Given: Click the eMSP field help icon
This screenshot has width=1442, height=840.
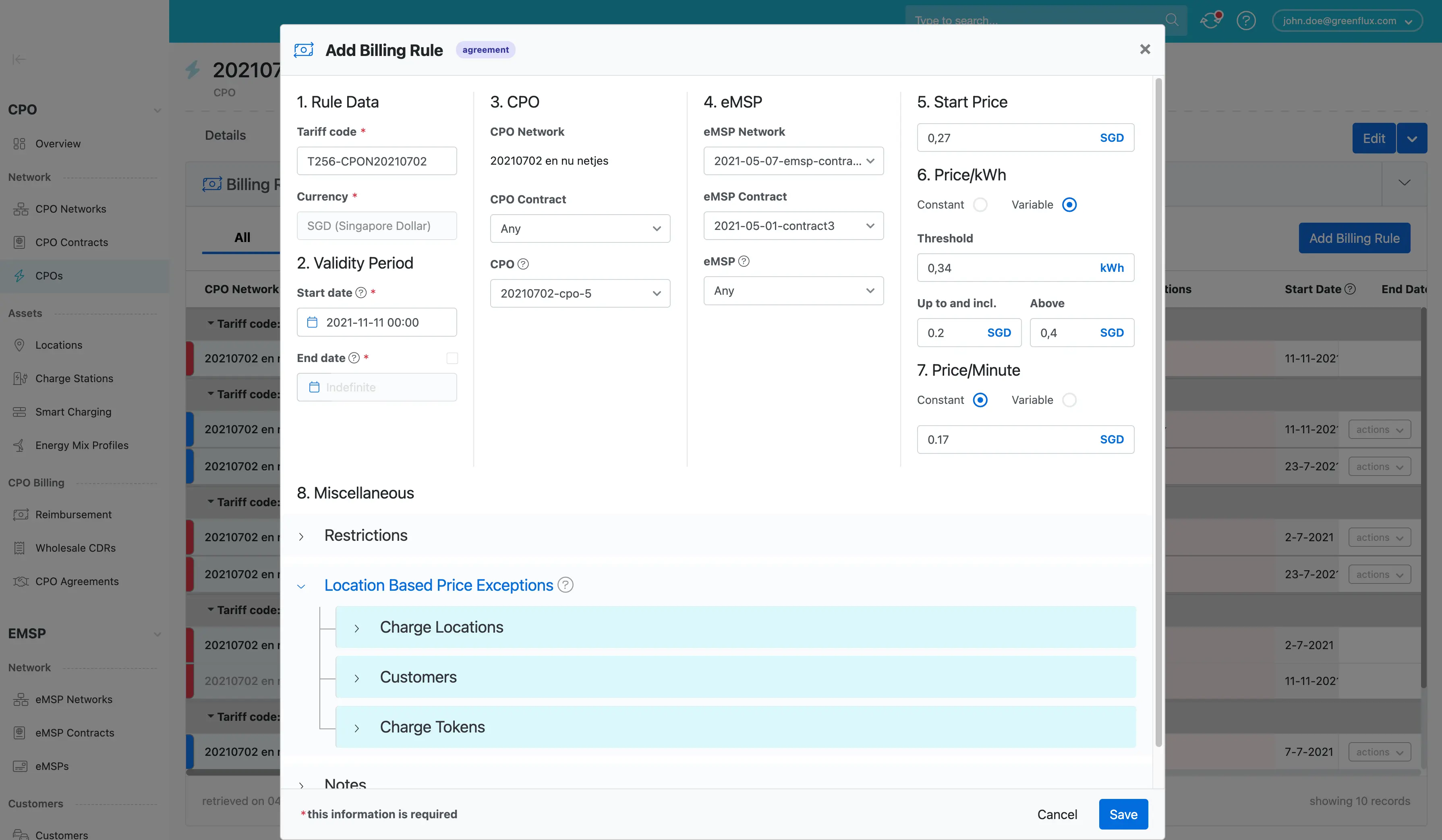Looking at the screenshot, I should pyautogui.click(x=743, y=261).
